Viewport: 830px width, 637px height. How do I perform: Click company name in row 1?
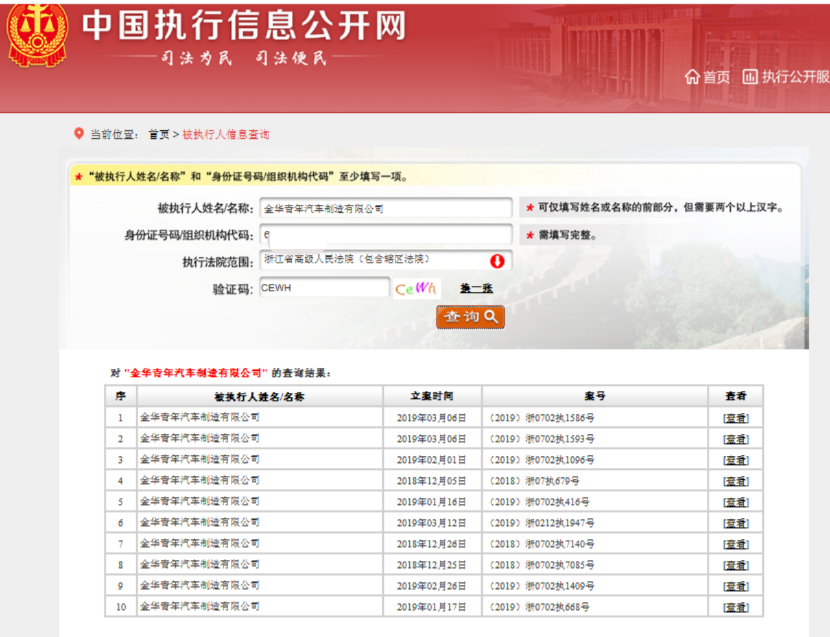coord(200,417)
